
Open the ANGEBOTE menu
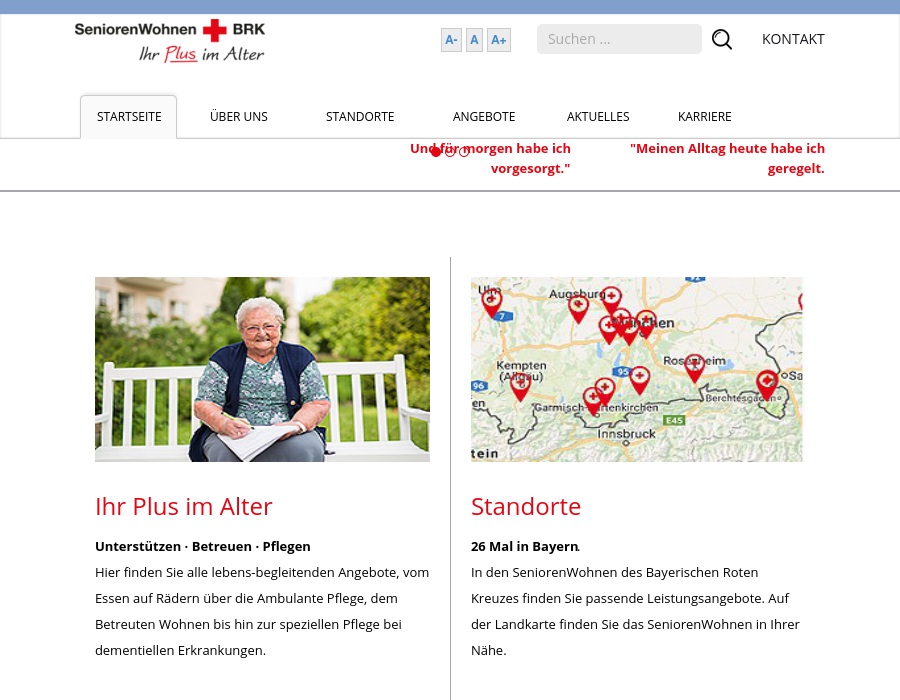tap(484, 116)
